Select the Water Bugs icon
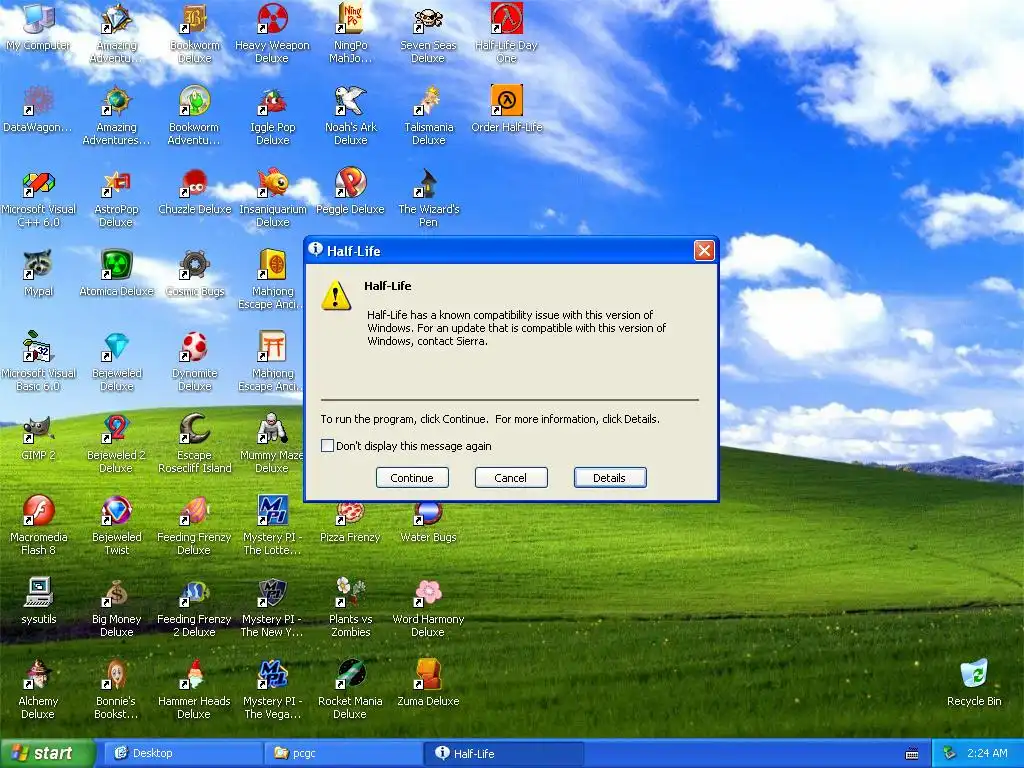This screenshot has width=1024, height=768. point(428,524)
